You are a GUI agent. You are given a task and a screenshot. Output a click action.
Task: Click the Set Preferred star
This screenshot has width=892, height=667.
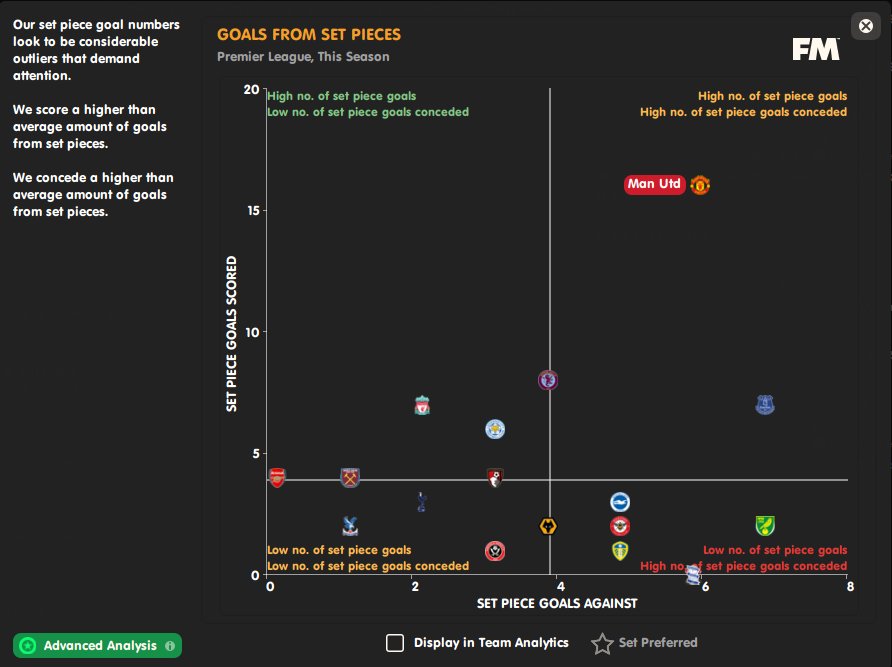[602, 643]
